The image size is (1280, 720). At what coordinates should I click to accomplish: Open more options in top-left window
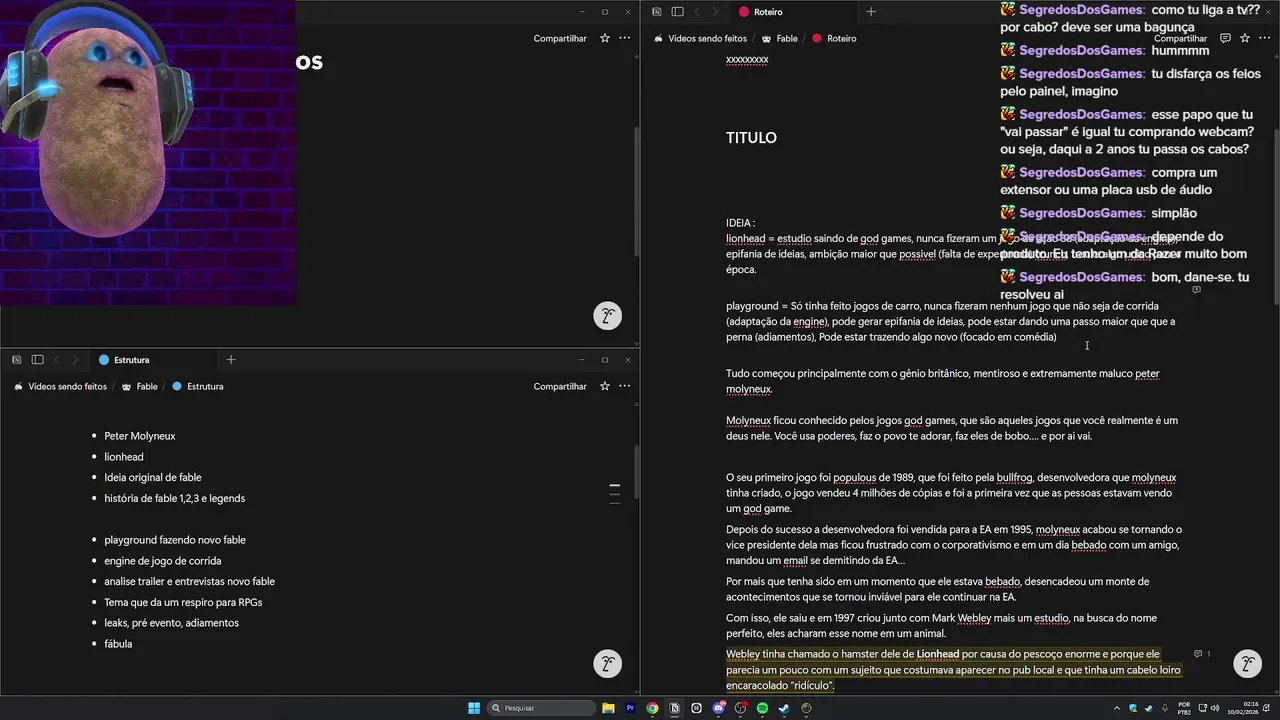(624, 38)
